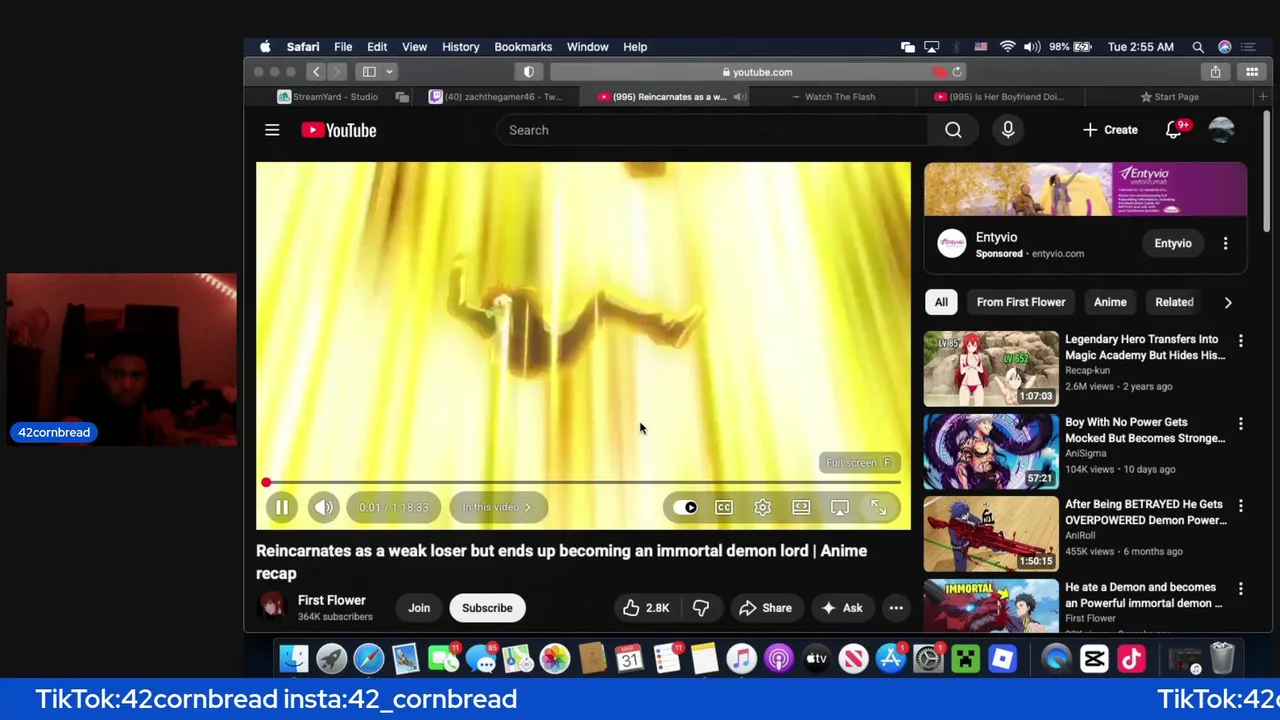The width and height of the screenshot is (1280, 720).
Task: Open Legendary Hero video thumbnail
Action: [x=991, y=368]
